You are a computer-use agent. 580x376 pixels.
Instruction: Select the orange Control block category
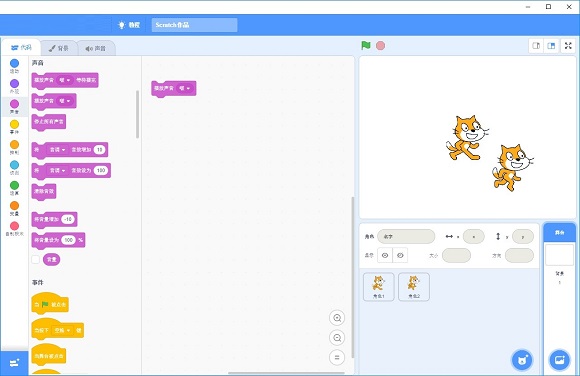point(14,147)
